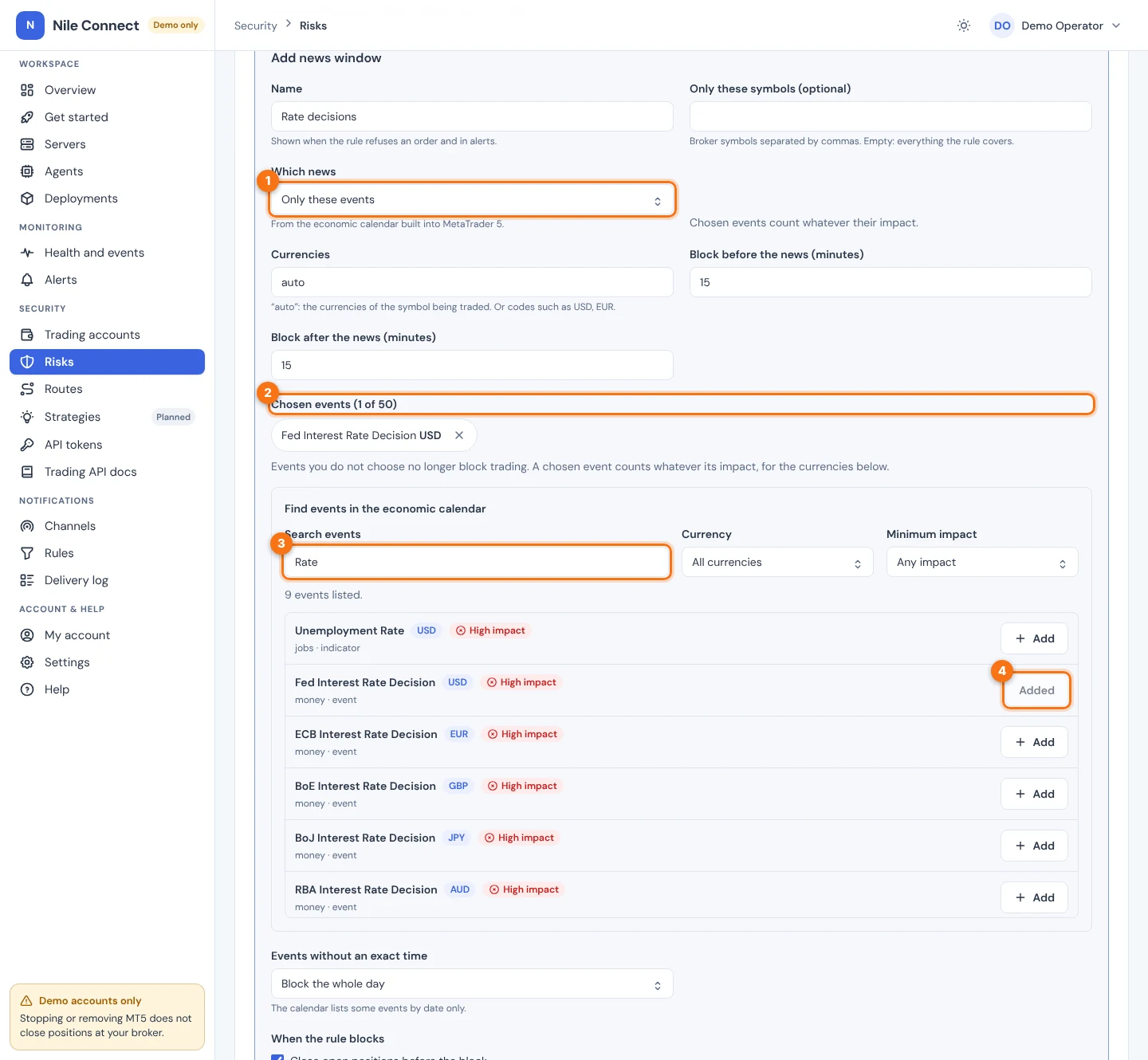The height and width of the screenshot is (1060, 1148).
Task: Open Health and events pulse icon
Action: point(27,253)
